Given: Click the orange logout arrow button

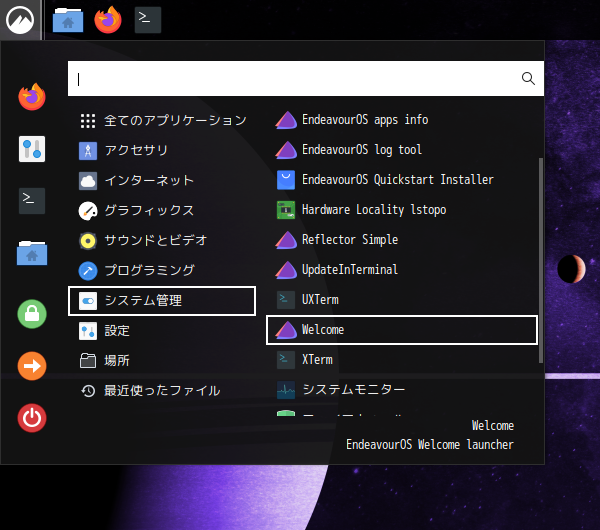Looking at the screenshot, I should tap(32, 366).
